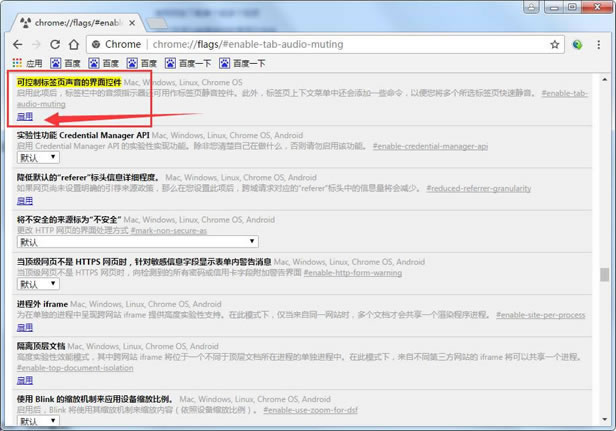Click the 隔离顶层文档 heading
Viewport: 616px width, 431px height.
[x=41, y=346]
